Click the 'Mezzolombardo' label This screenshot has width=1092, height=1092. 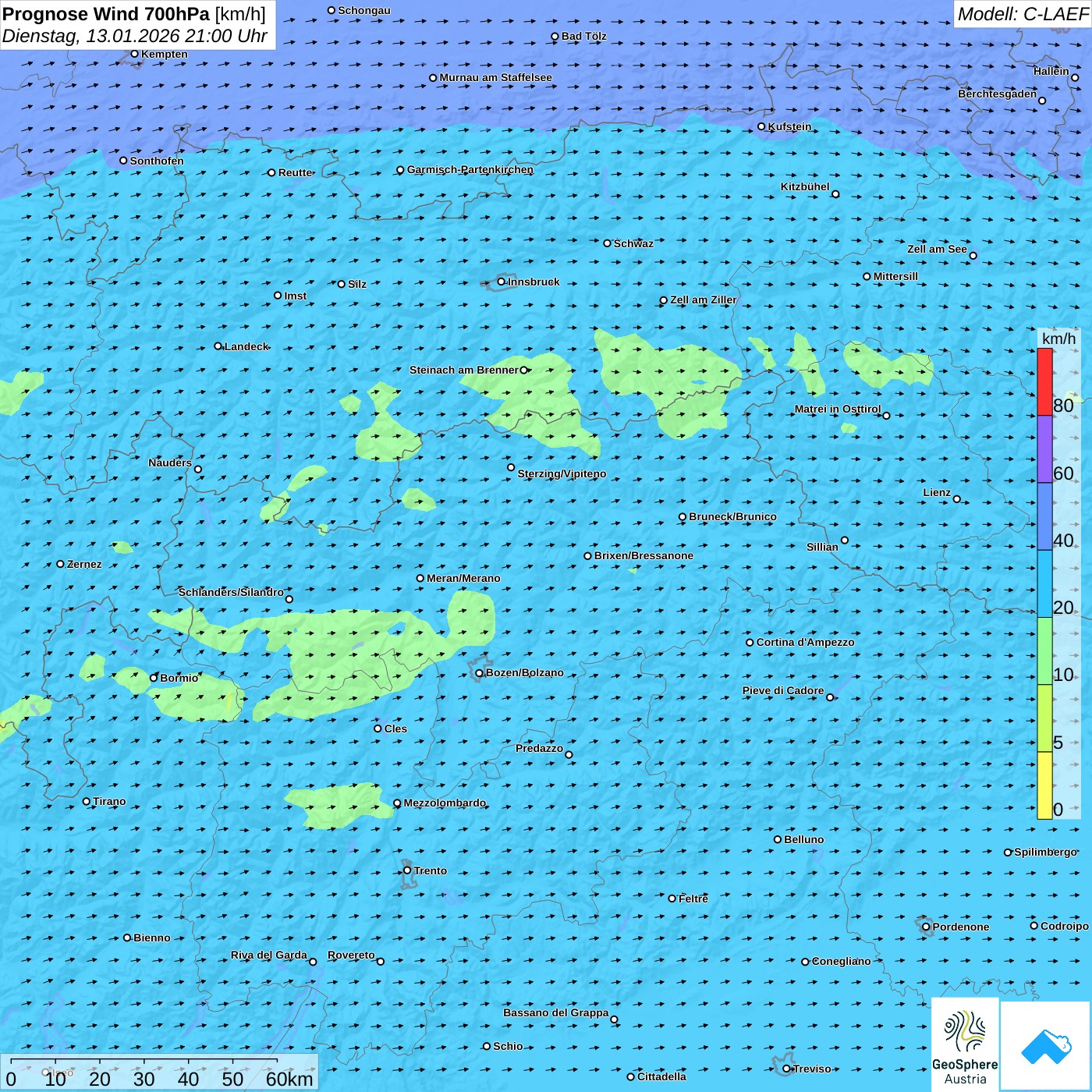coord(445,803)
